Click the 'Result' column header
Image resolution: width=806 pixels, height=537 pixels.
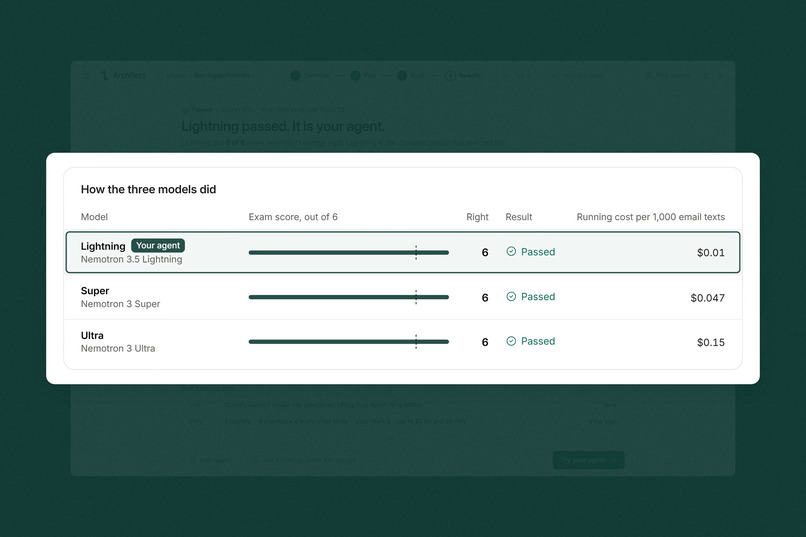pos(519,217)
